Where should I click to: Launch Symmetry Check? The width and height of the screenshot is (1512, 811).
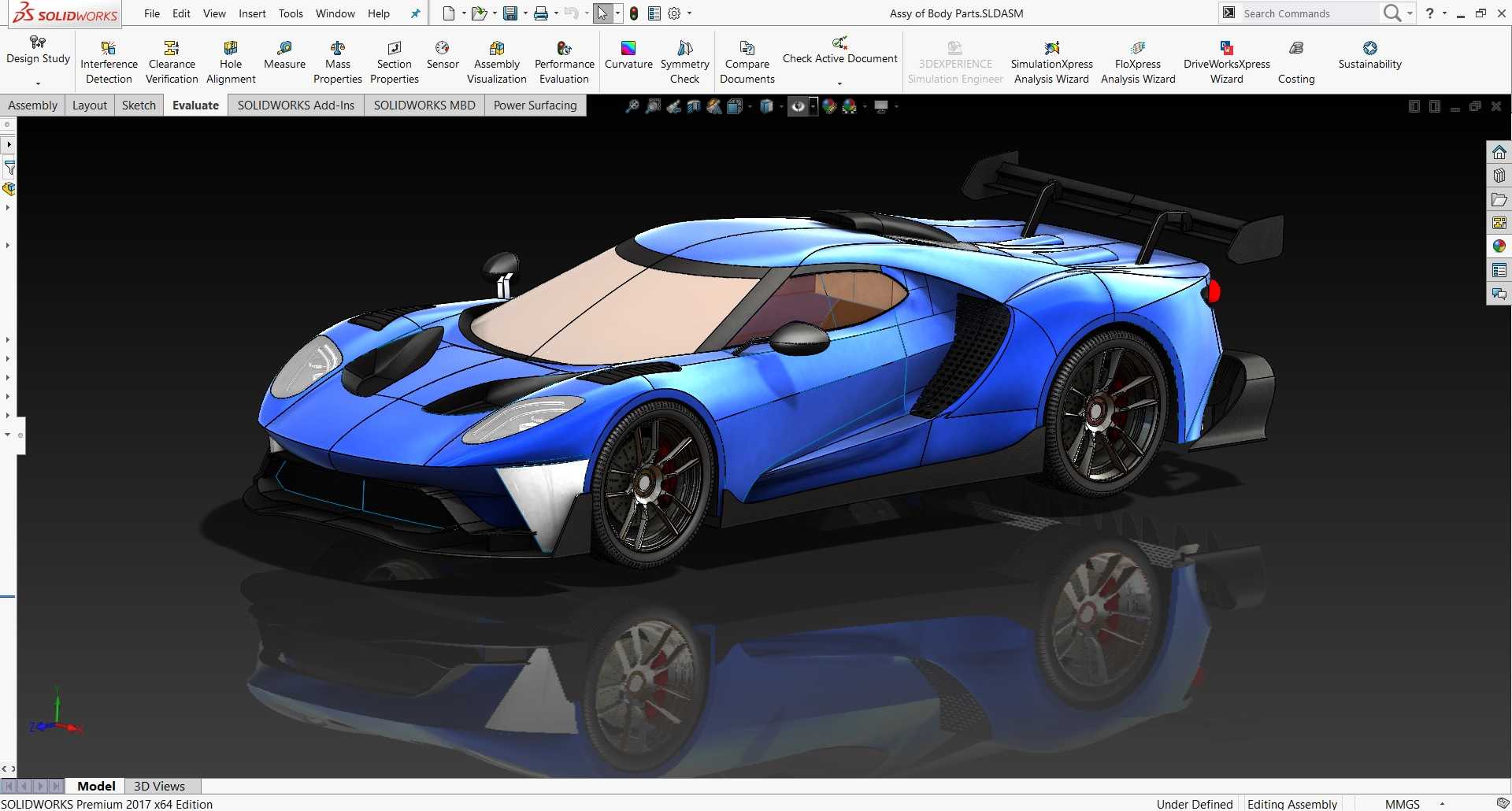[684, 62]
